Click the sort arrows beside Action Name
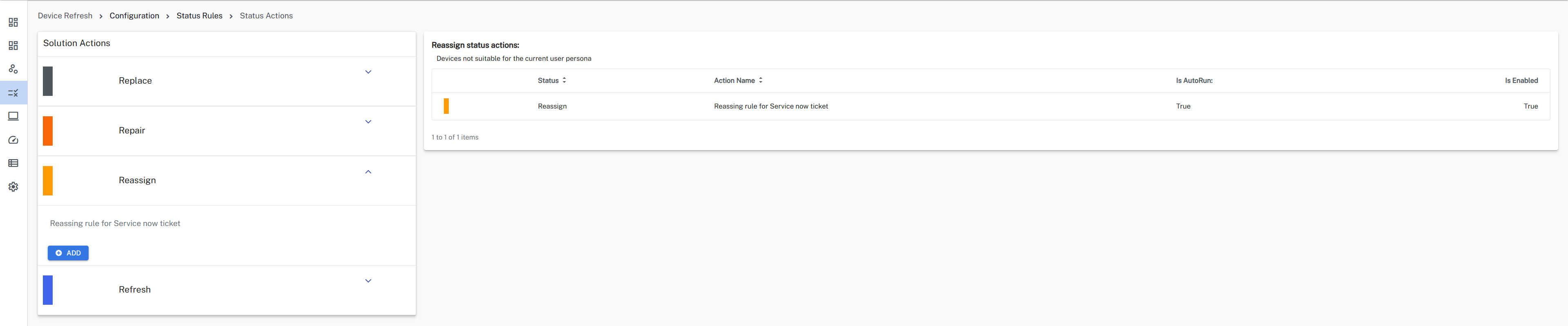1568x326 pixels. (x=760, y=80)
